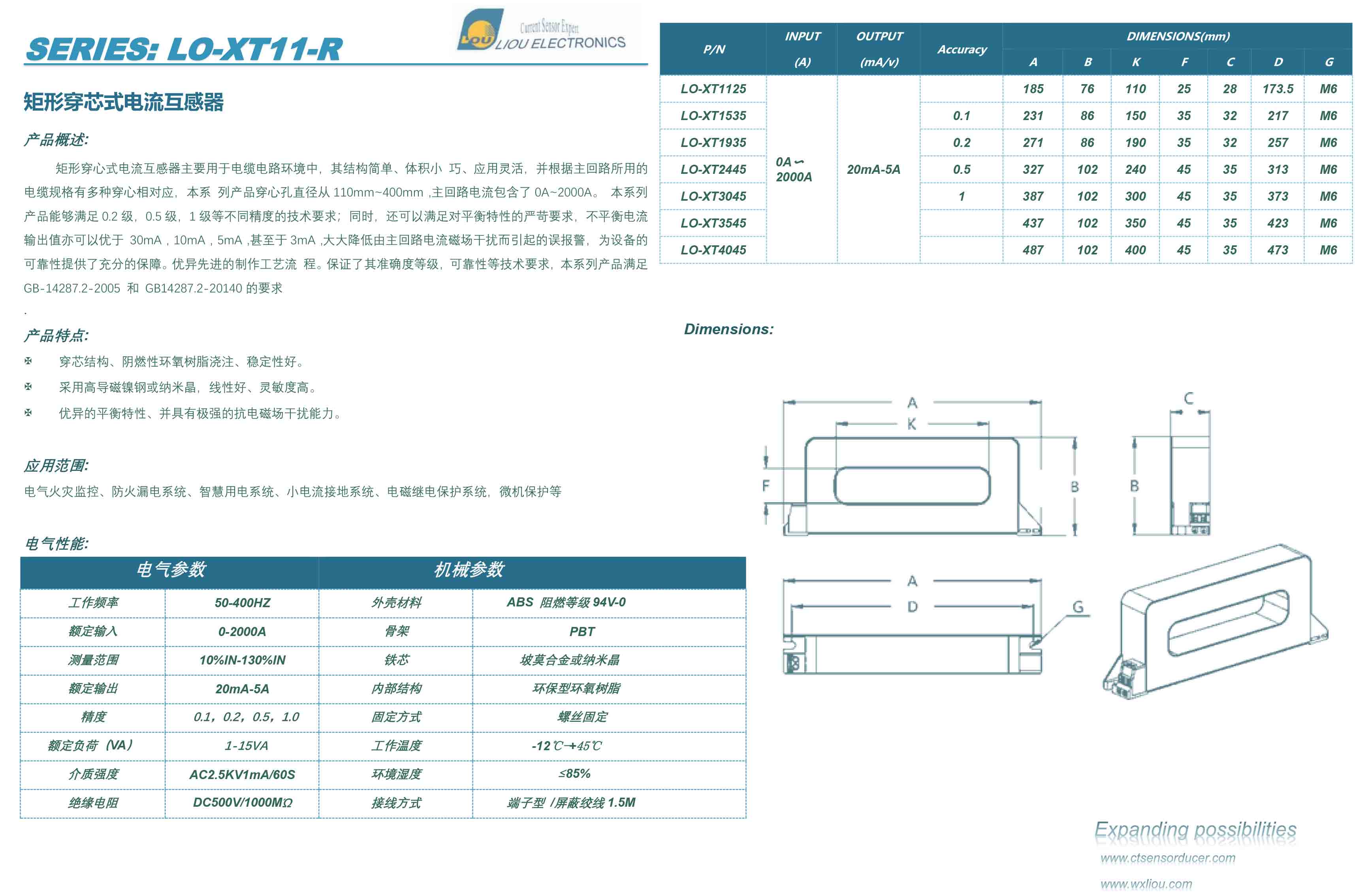This screenshot has width=1355, height=896.
Task: Select the front view dimension drawing
Action: click(x=921, y=466)
